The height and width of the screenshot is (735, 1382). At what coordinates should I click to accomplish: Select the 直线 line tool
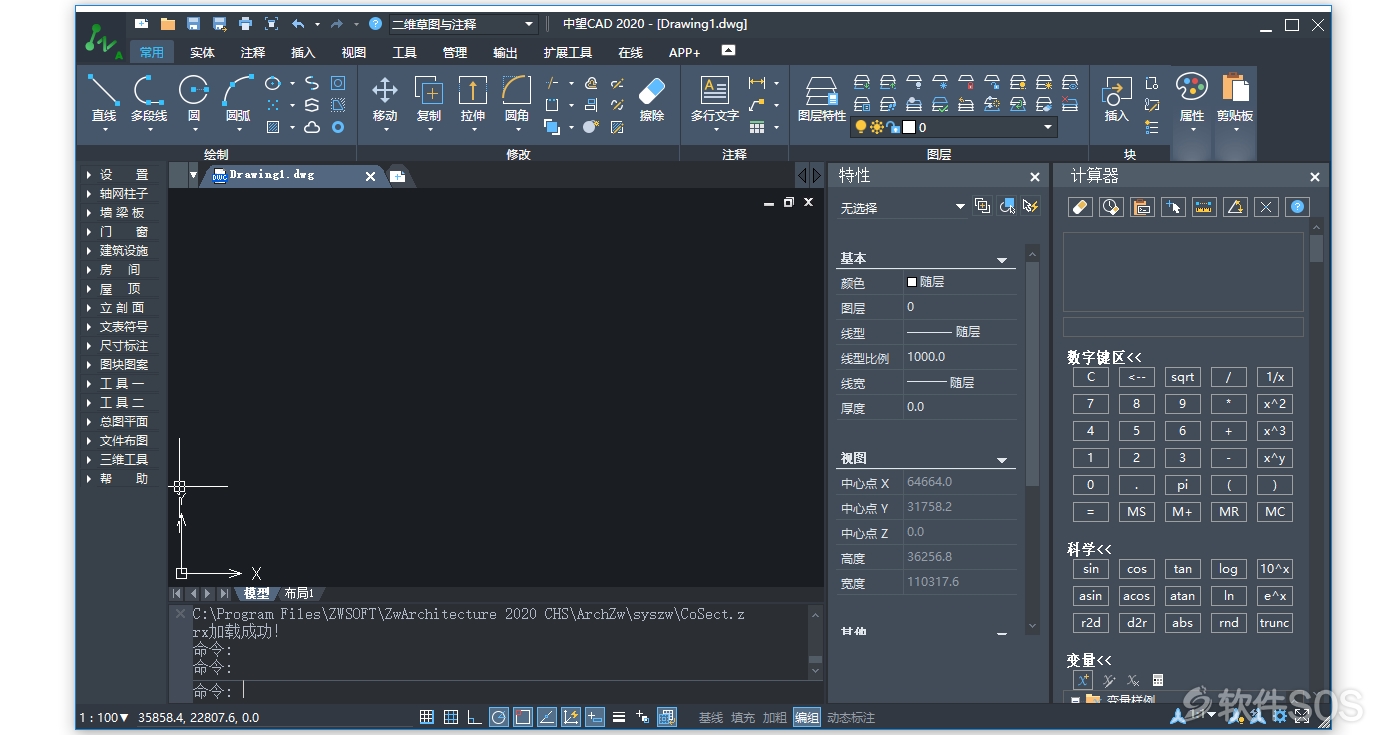pyautogui.click(x=104, y=98)
